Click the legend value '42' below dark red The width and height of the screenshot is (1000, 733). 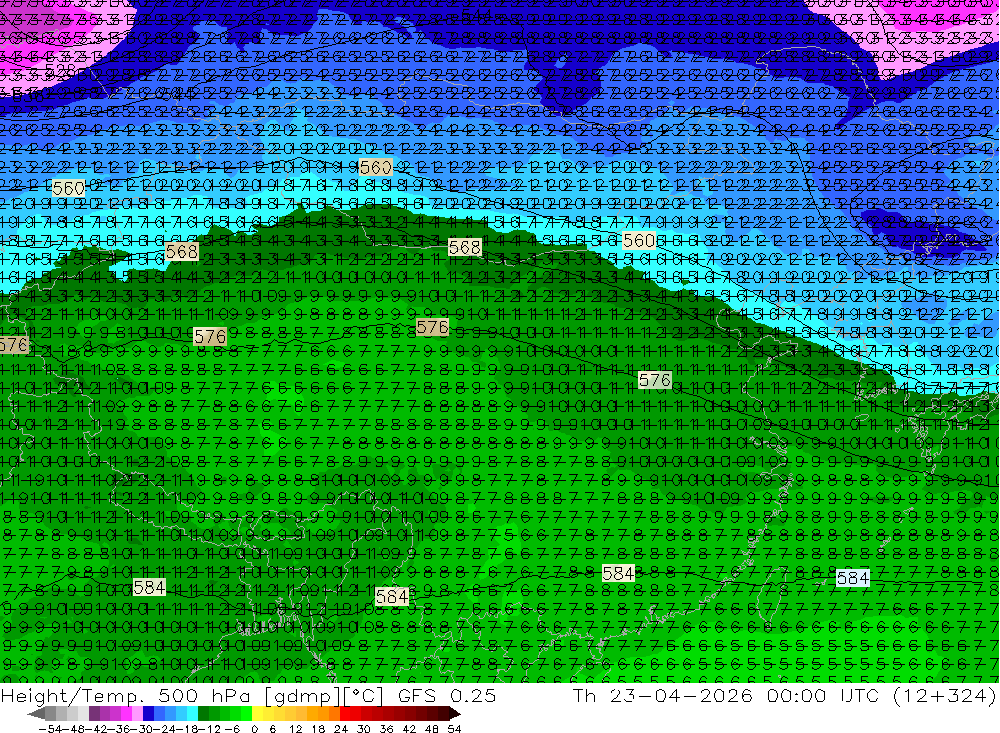click(409, 729)
